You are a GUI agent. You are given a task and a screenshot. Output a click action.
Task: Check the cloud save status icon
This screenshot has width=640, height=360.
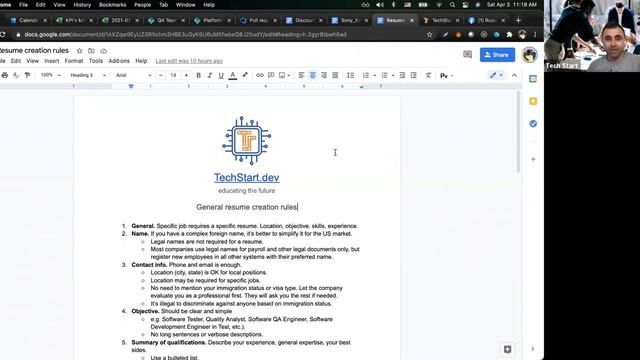(104, 51)
